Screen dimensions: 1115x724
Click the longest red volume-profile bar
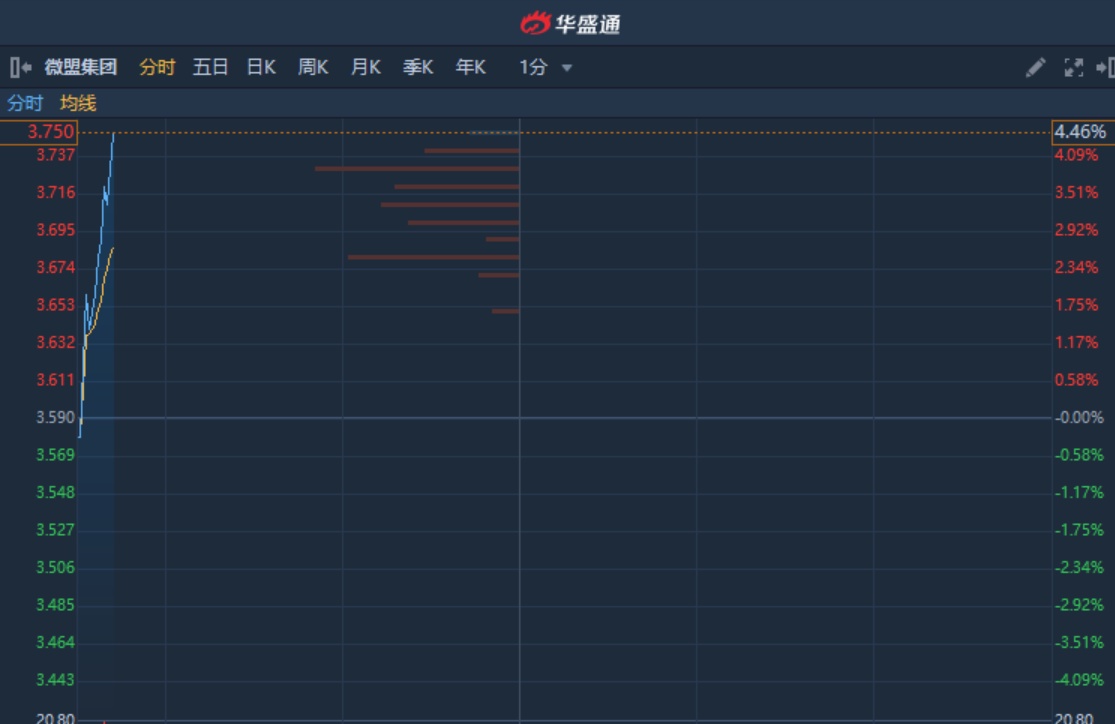(417, 169)
